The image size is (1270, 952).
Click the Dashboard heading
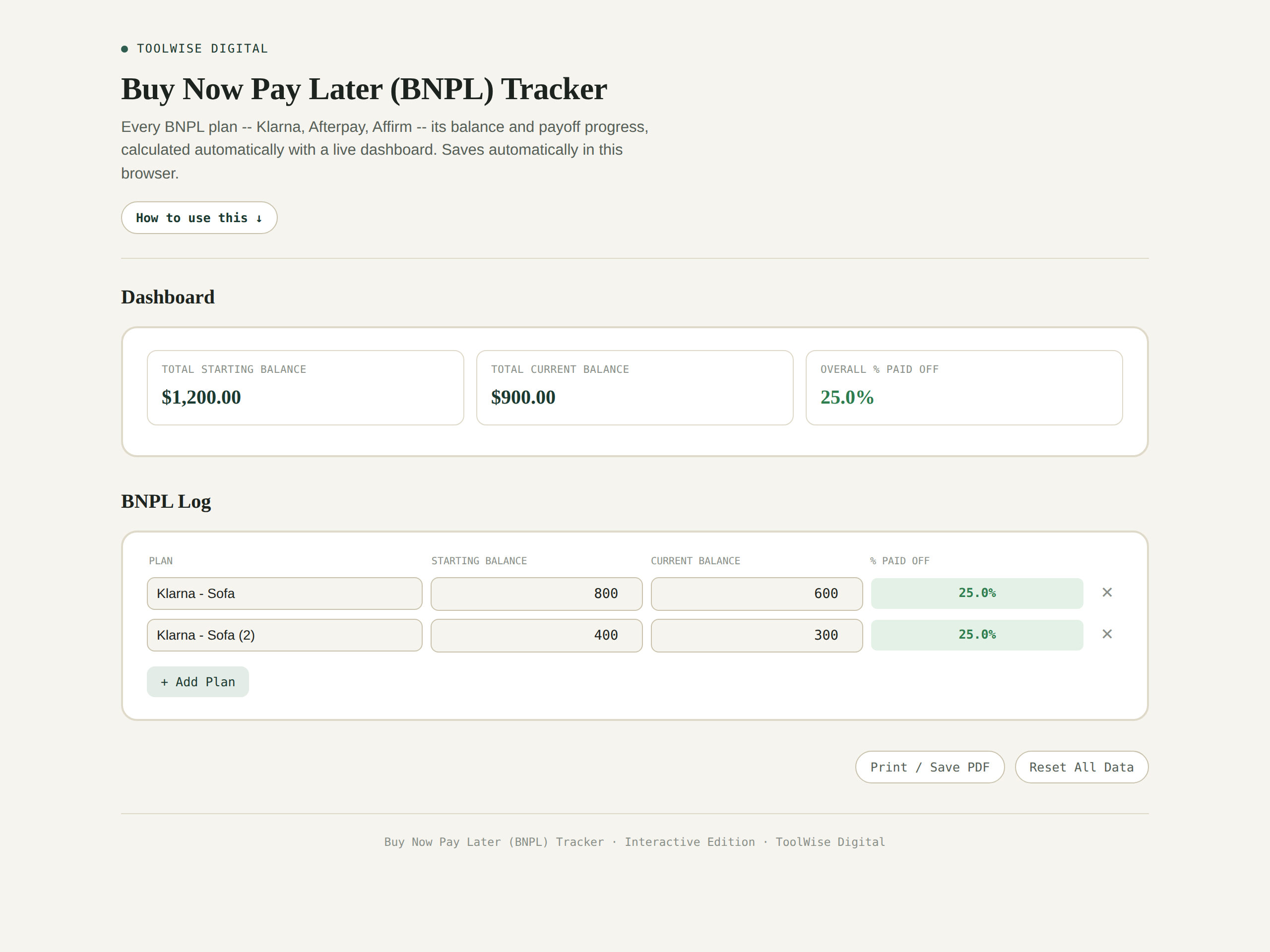tap(168, 297)
